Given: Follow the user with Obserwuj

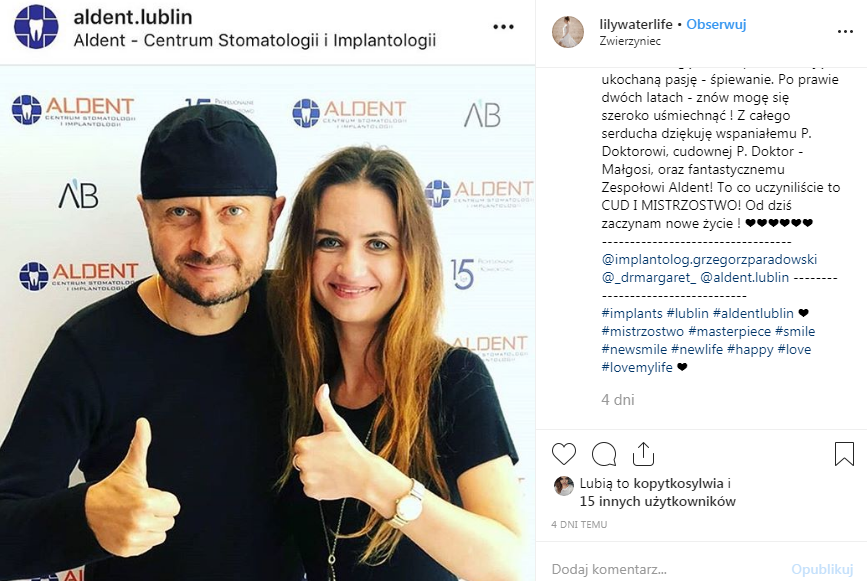Looking at the screenshot, I should point(716,24).
